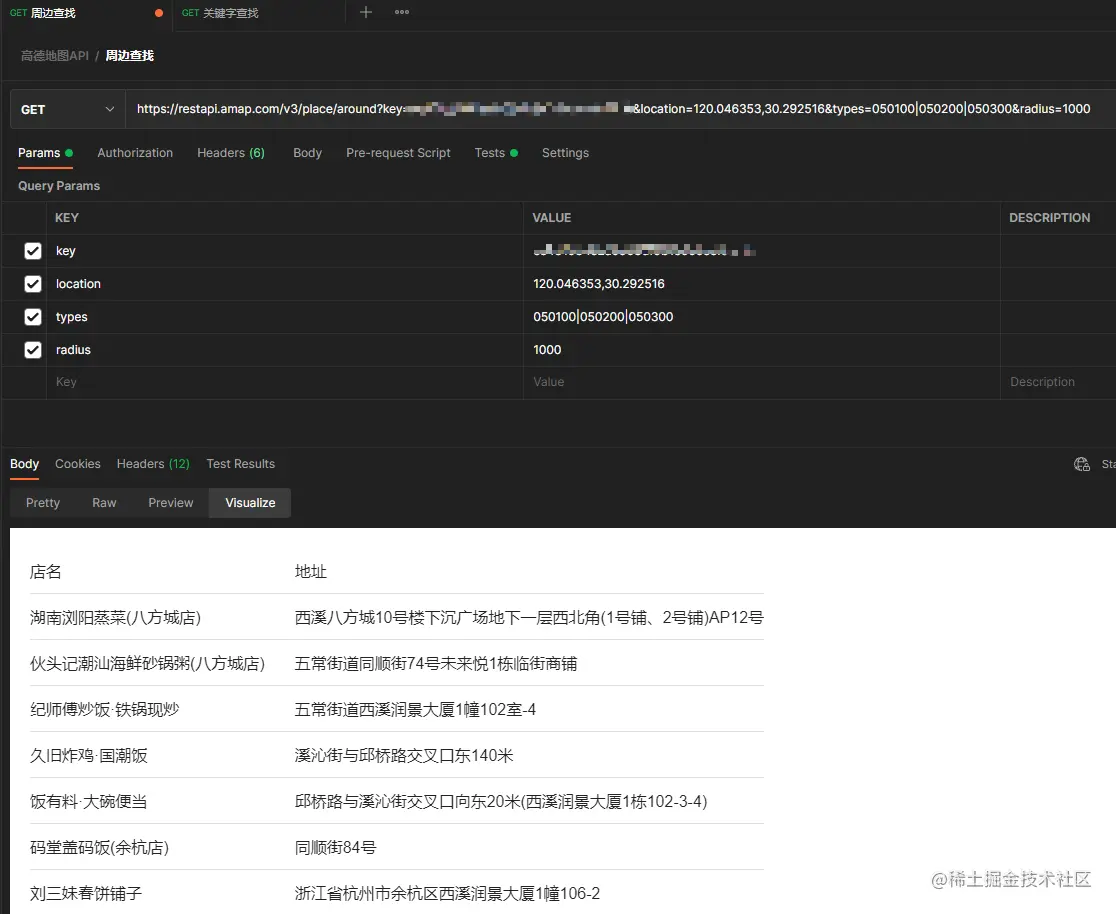The height and width of the screenshot is (914, 1116).
Task: Click the 地址 column header
Action: coord(310,572)
